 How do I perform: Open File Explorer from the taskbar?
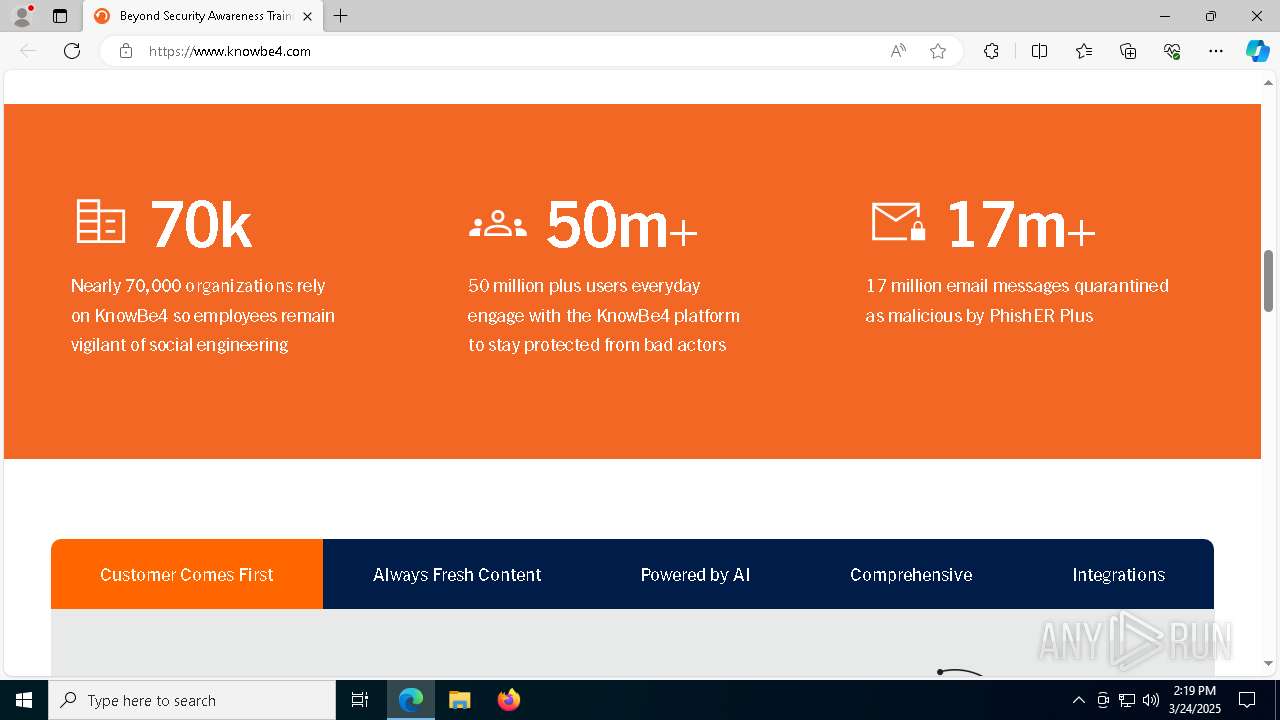coord(459,700)
